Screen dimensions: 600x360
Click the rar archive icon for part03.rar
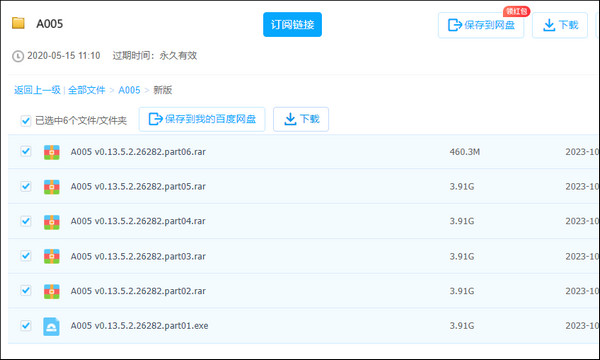click(51, 256)
